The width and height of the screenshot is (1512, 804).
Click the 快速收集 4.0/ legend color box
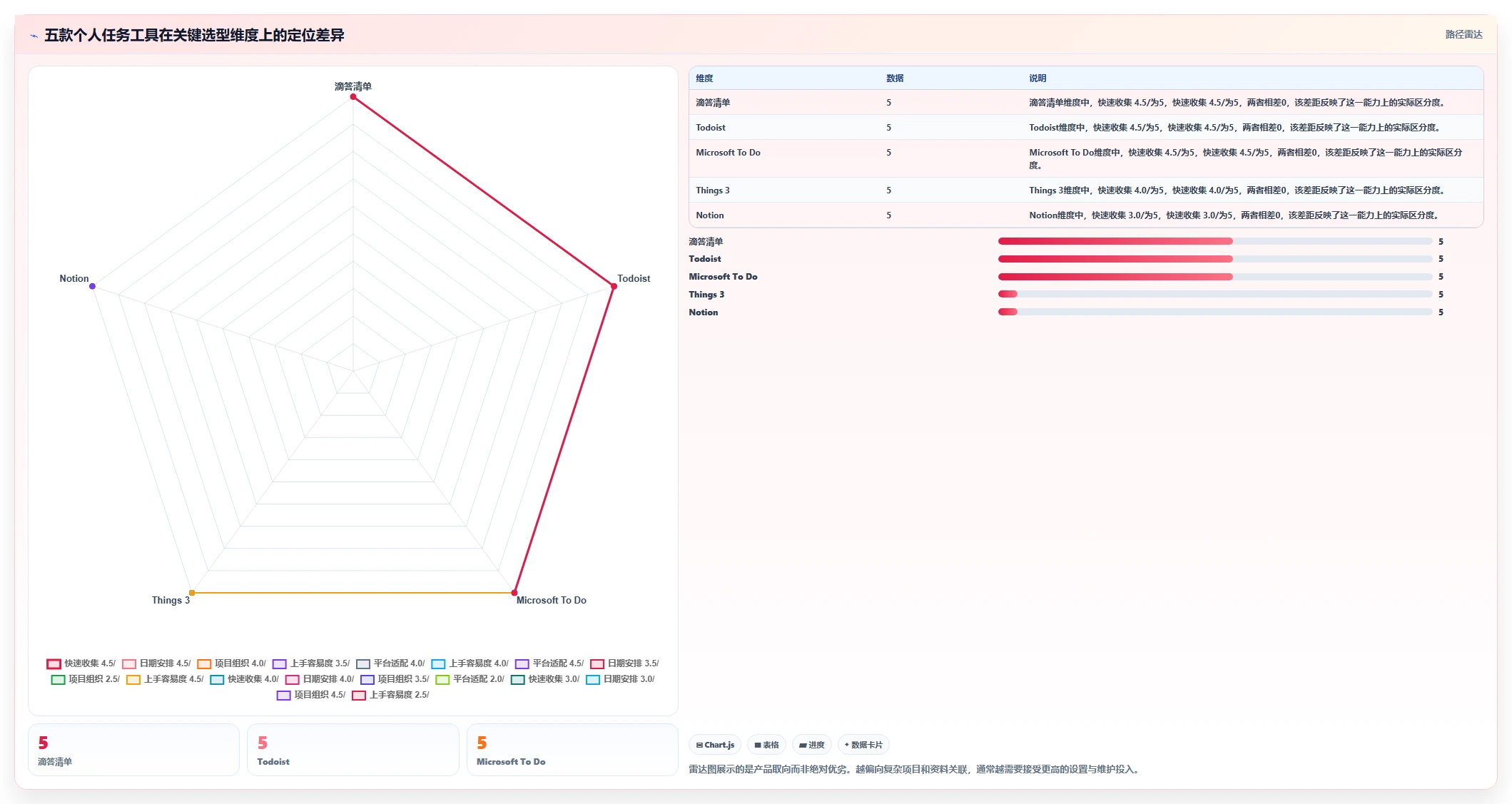pos(217,679)
